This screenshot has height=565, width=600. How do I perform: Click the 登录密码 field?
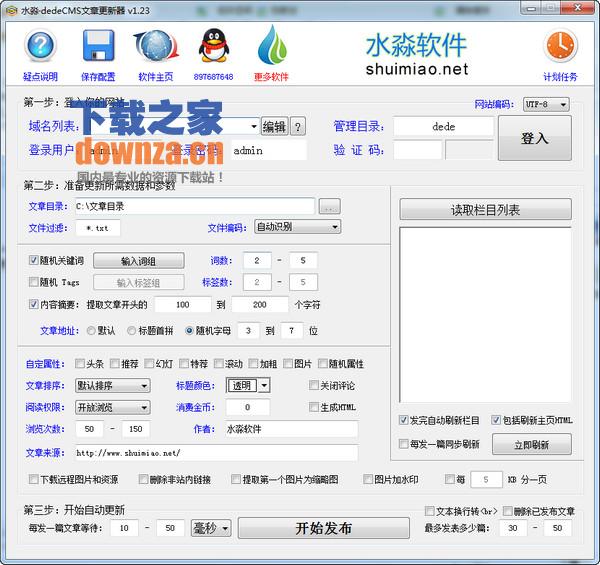(x=268, y=150)
